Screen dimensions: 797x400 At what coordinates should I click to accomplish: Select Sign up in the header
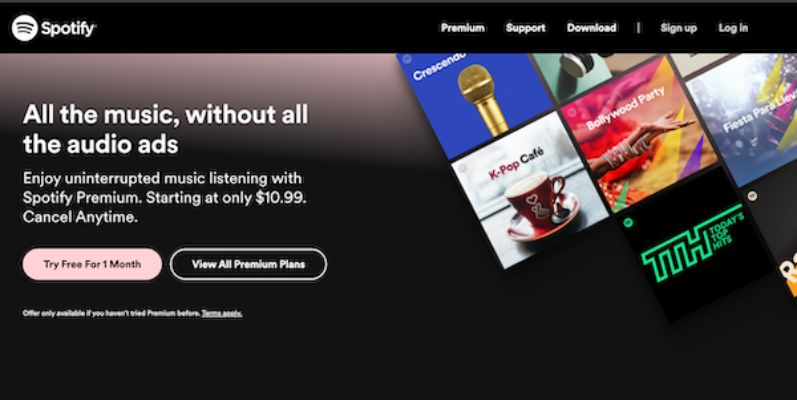[679, 28]
